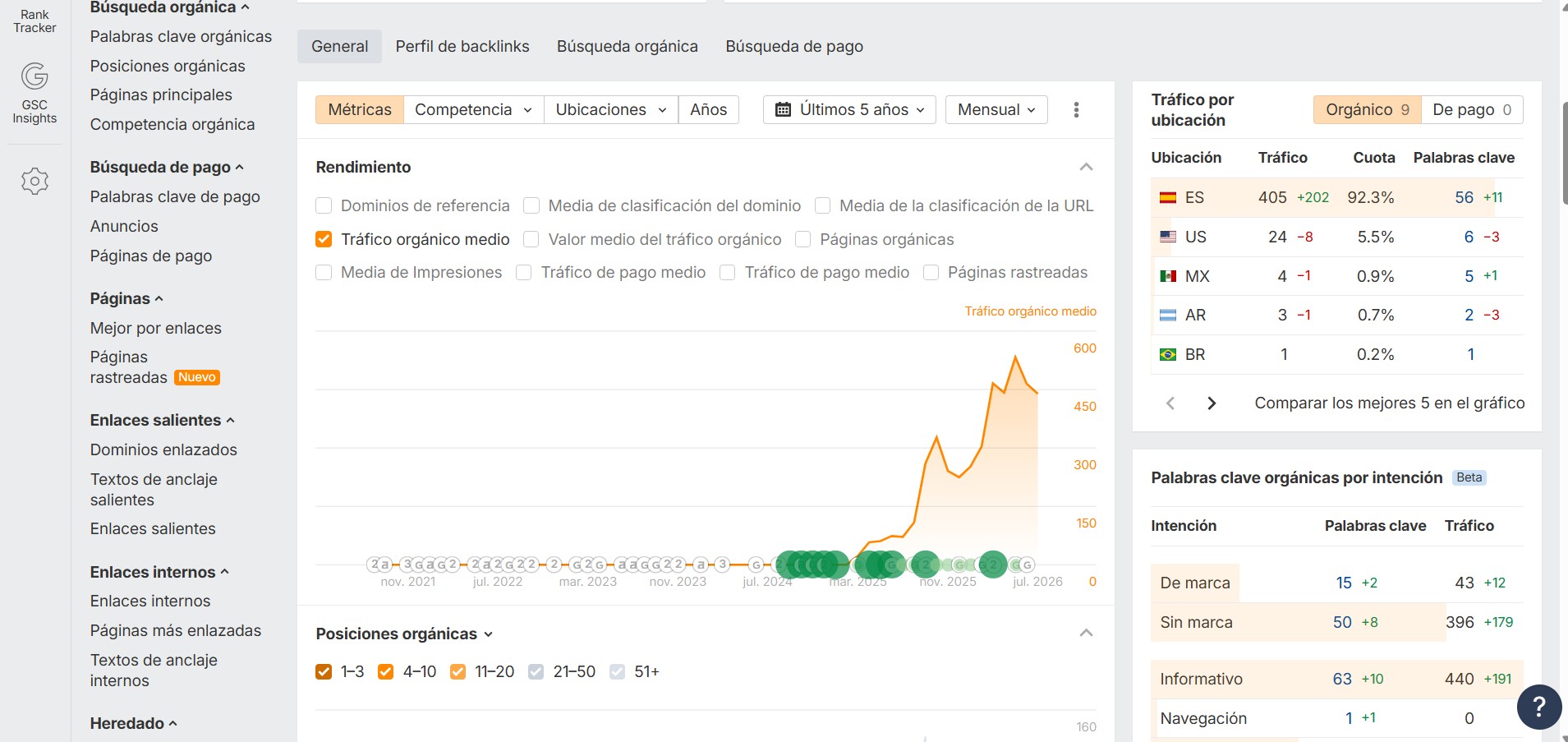Click ES keywords count 56
This screenshot has width=1568, height=742.
tap(1464, 197)
